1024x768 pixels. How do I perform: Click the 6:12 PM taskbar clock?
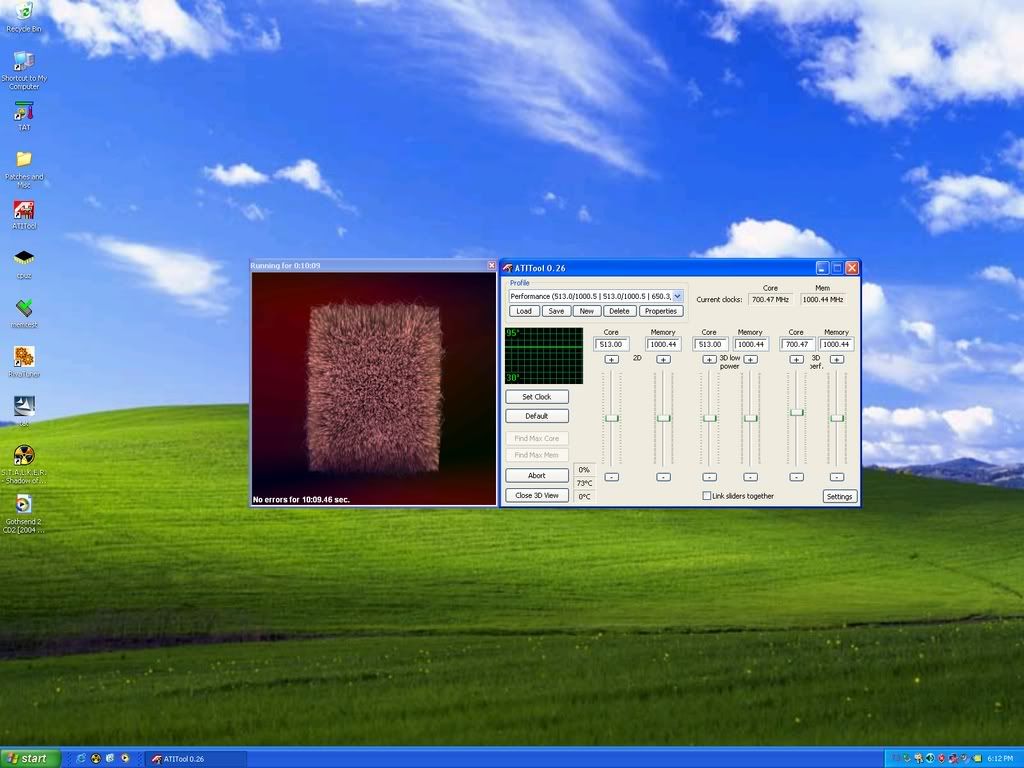(1000, 759)
